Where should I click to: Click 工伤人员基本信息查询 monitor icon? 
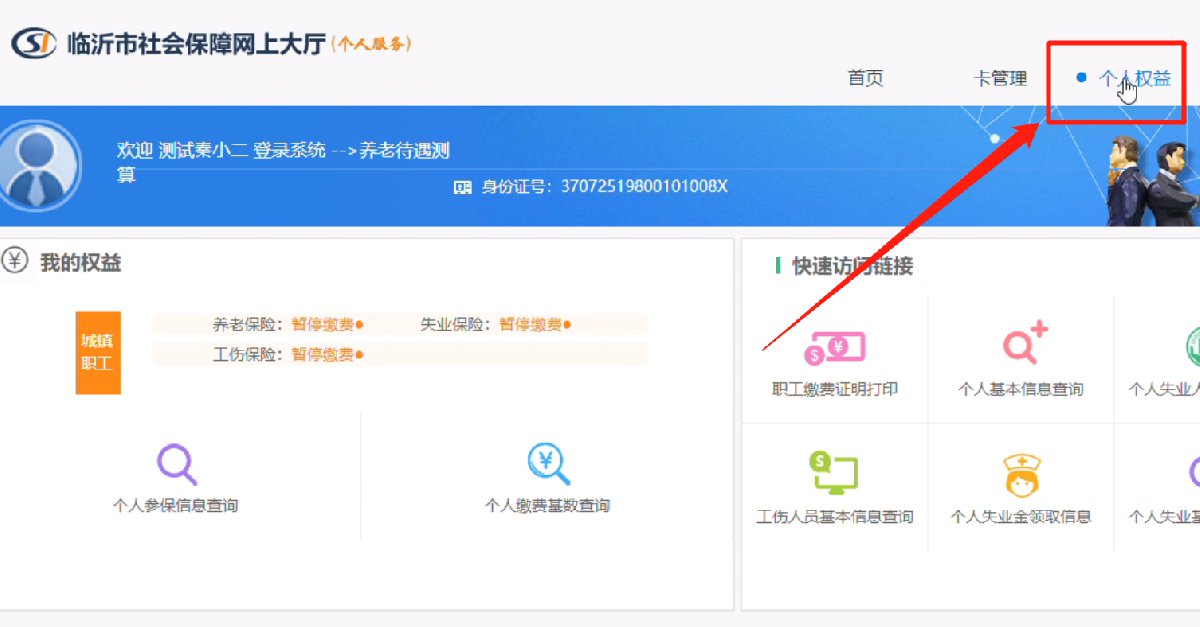point(835,473)
